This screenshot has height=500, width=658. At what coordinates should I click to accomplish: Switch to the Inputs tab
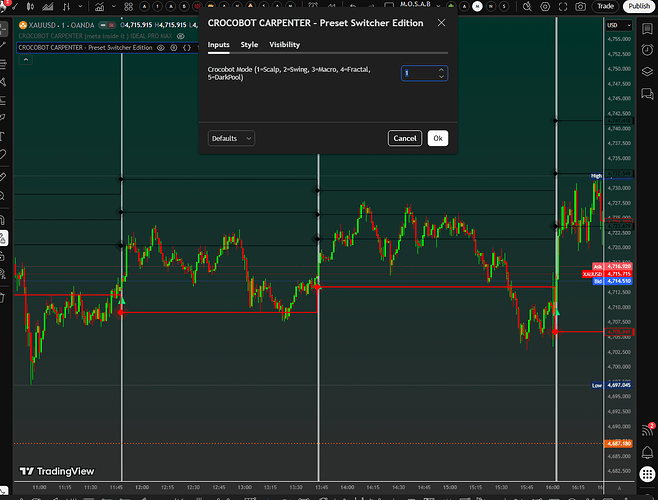point(219,45)
